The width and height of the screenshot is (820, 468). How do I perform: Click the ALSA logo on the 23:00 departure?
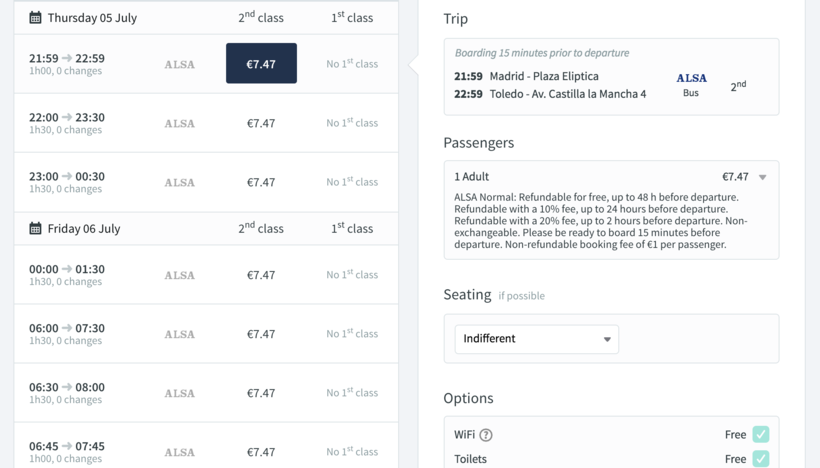pyautogui.click(x=180, y=183)
